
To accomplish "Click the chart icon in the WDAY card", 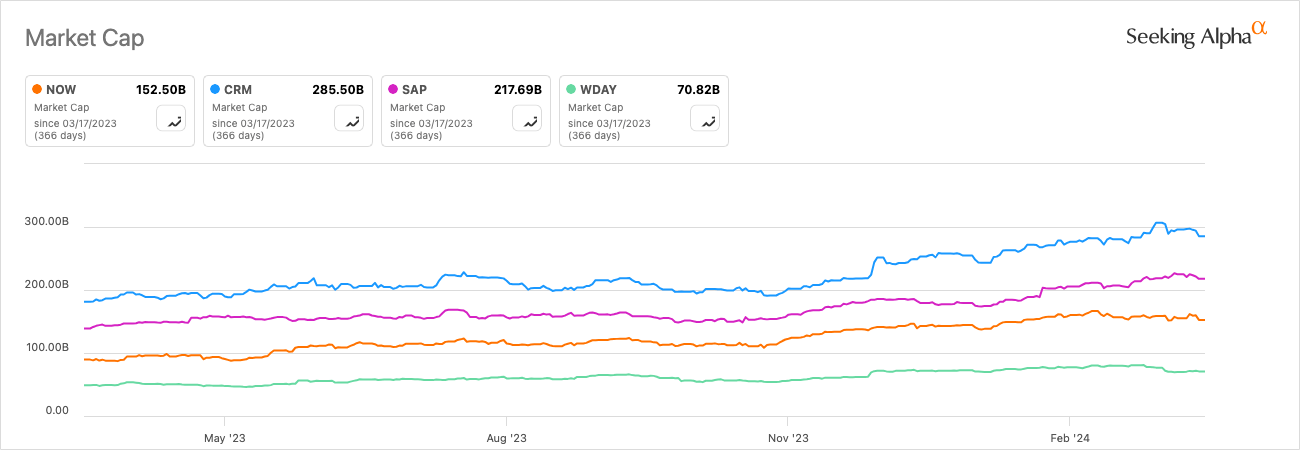I will click(x=708, y=120).
